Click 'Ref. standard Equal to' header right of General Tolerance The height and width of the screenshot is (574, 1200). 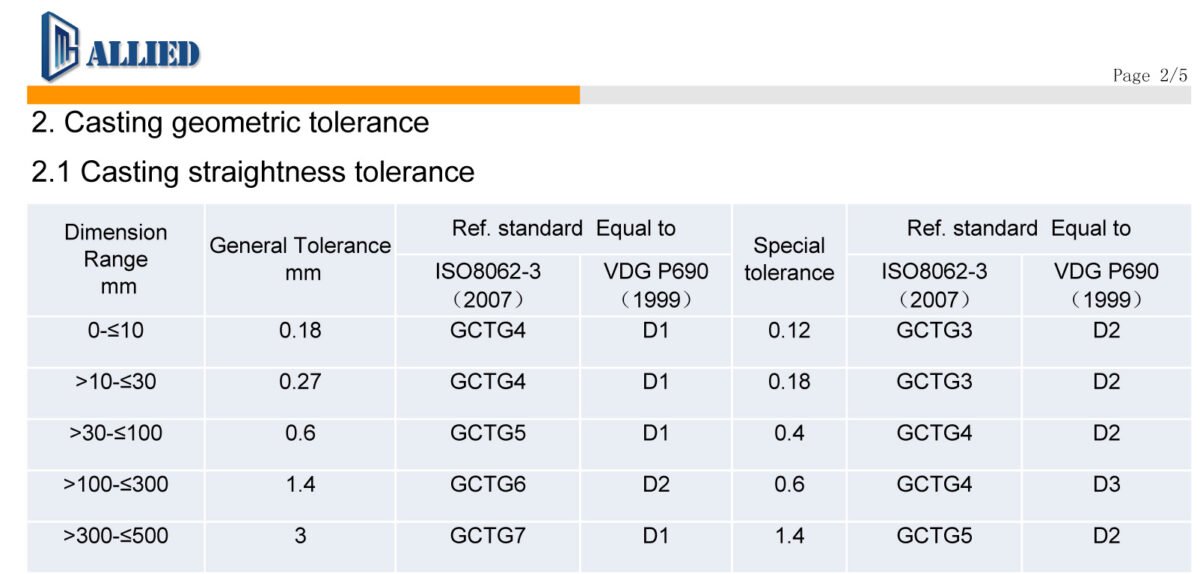(x=564, y=228)
